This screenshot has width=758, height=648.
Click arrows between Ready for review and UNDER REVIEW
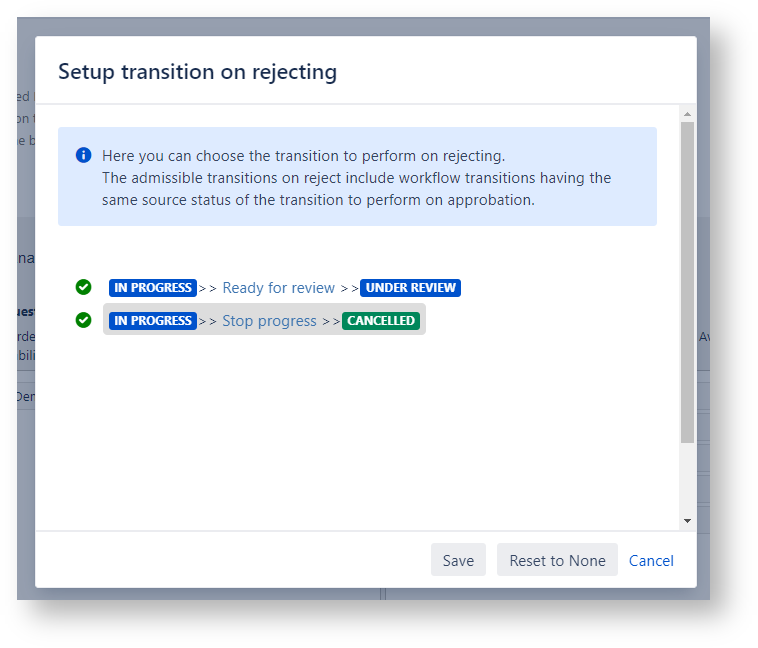click(x=348, y=288)
